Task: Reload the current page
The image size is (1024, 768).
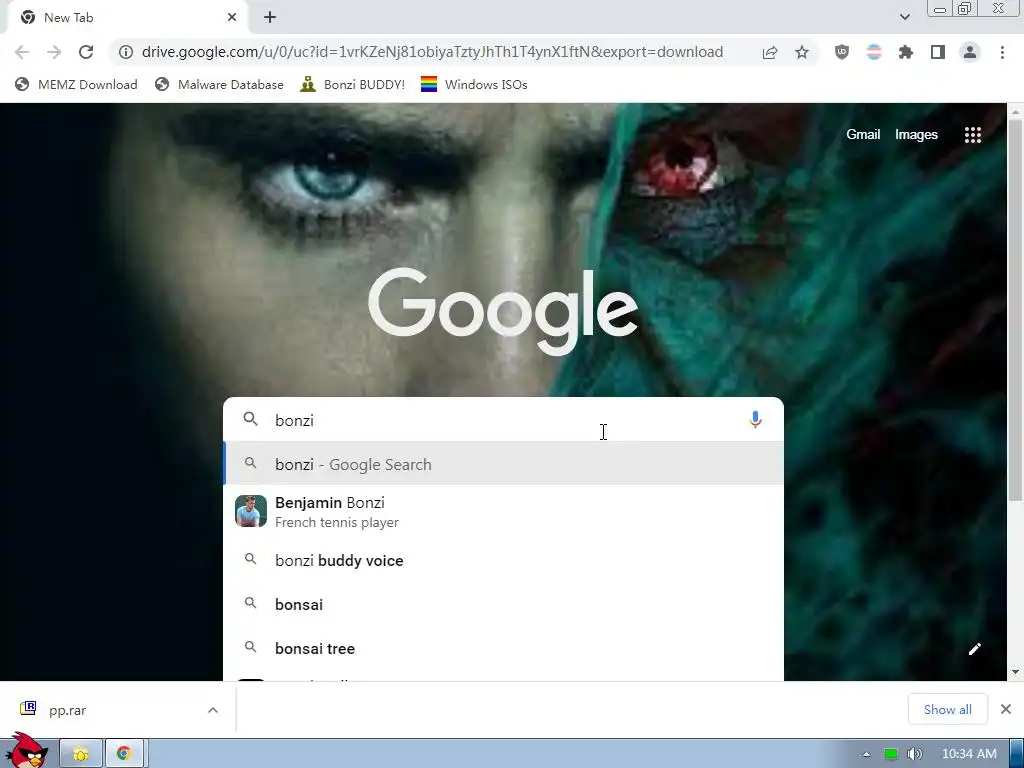Action: pos(86,52)
